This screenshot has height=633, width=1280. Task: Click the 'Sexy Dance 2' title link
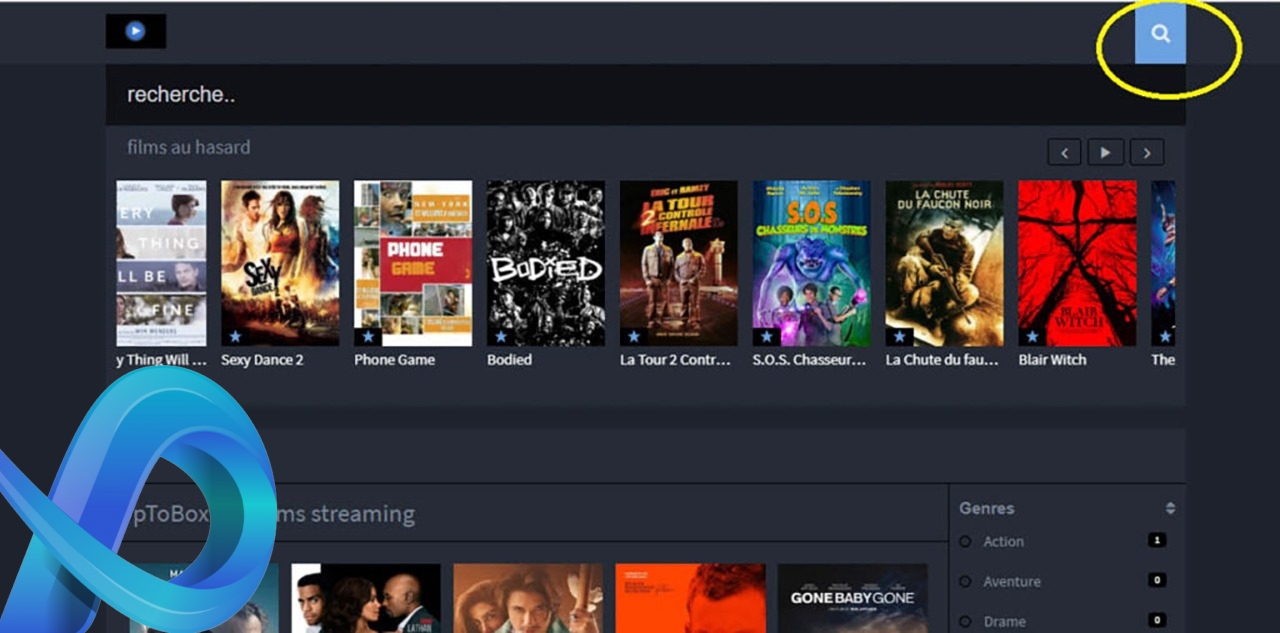(262, 360)
